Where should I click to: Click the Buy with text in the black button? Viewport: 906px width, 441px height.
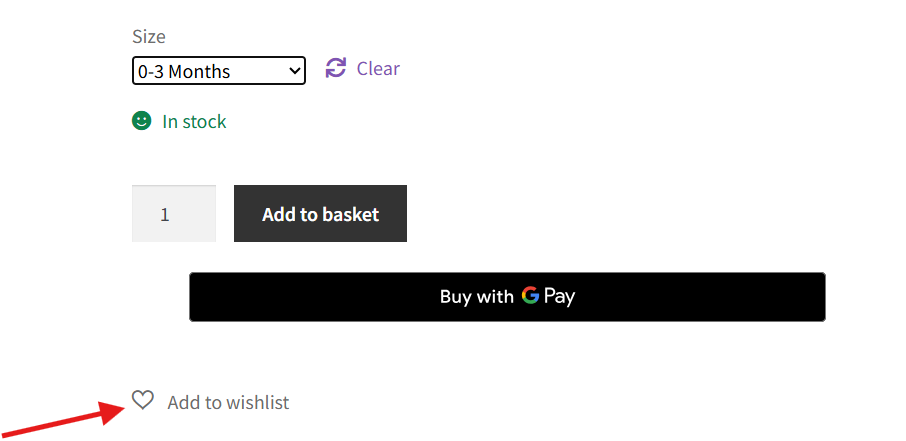(476, 297)
